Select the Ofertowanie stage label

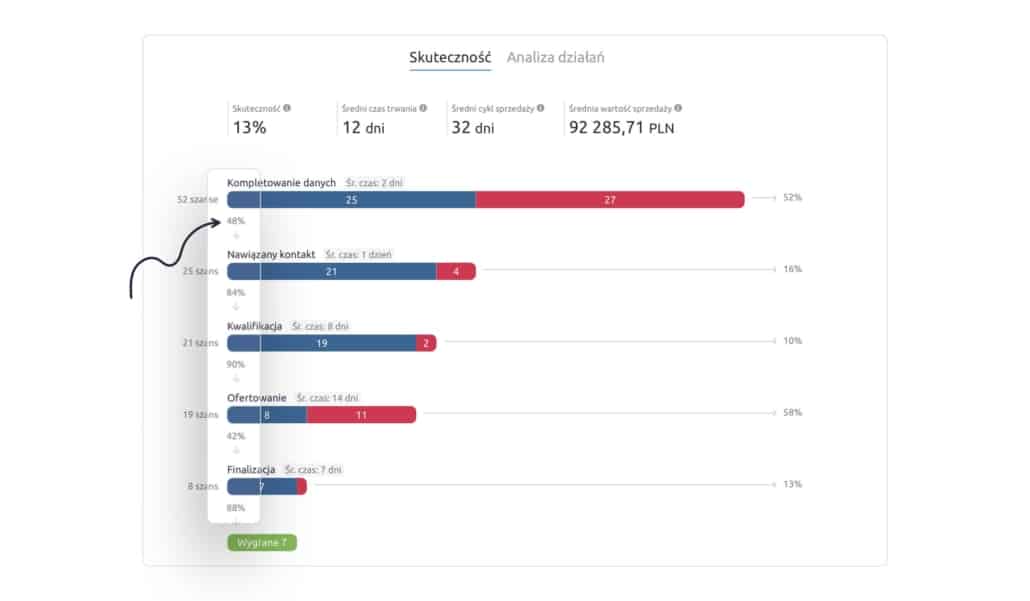257,397
